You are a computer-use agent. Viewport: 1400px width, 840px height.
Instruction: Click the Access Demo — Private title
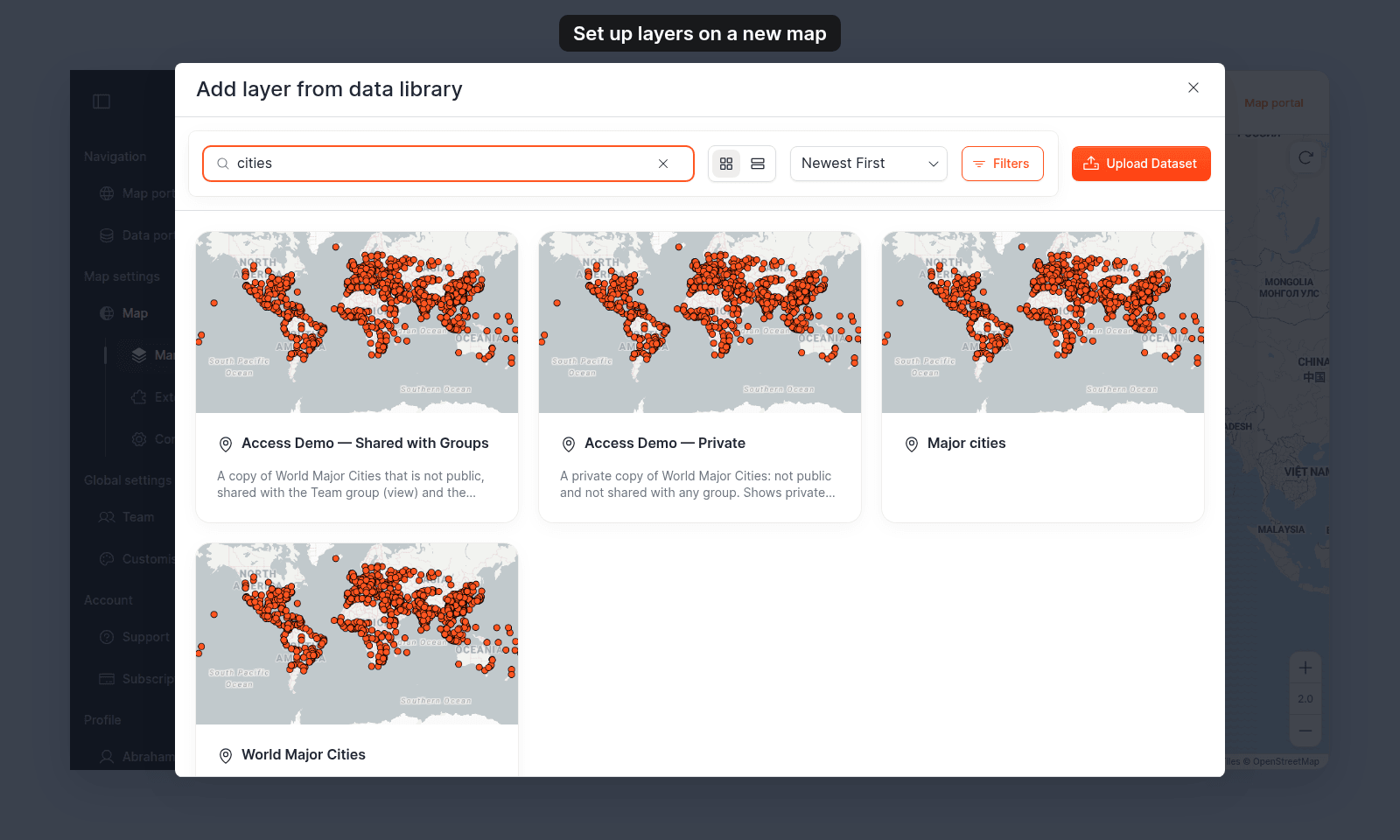click(665, 444)
